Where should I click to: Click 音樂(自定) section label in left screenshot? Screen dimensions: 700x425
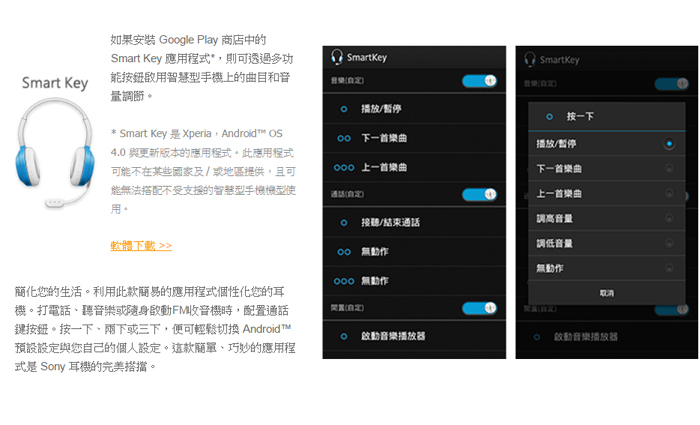(347, 81)
